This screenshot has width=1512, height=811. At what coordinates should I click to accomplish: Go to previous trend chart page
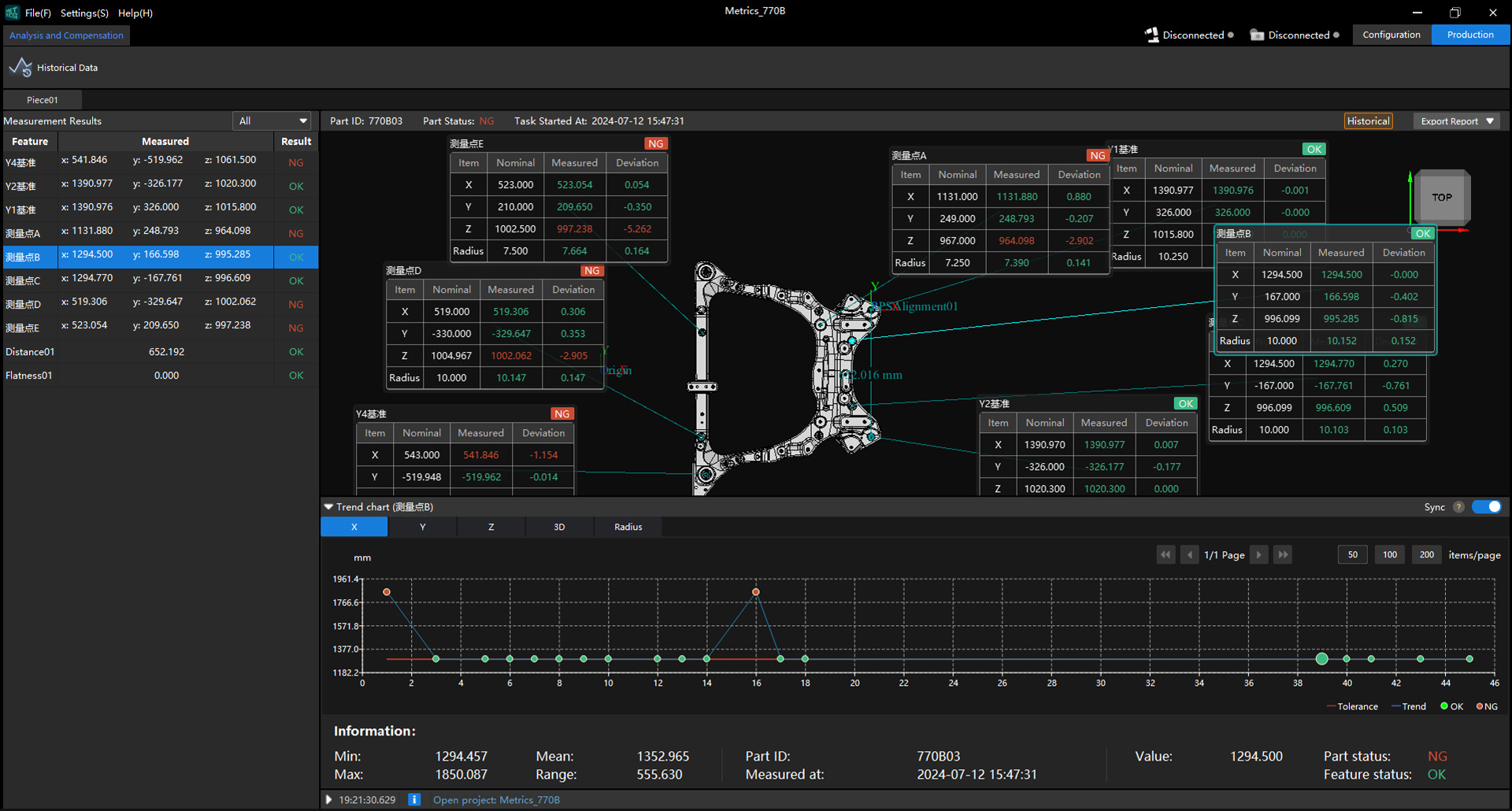[1189, 554]
